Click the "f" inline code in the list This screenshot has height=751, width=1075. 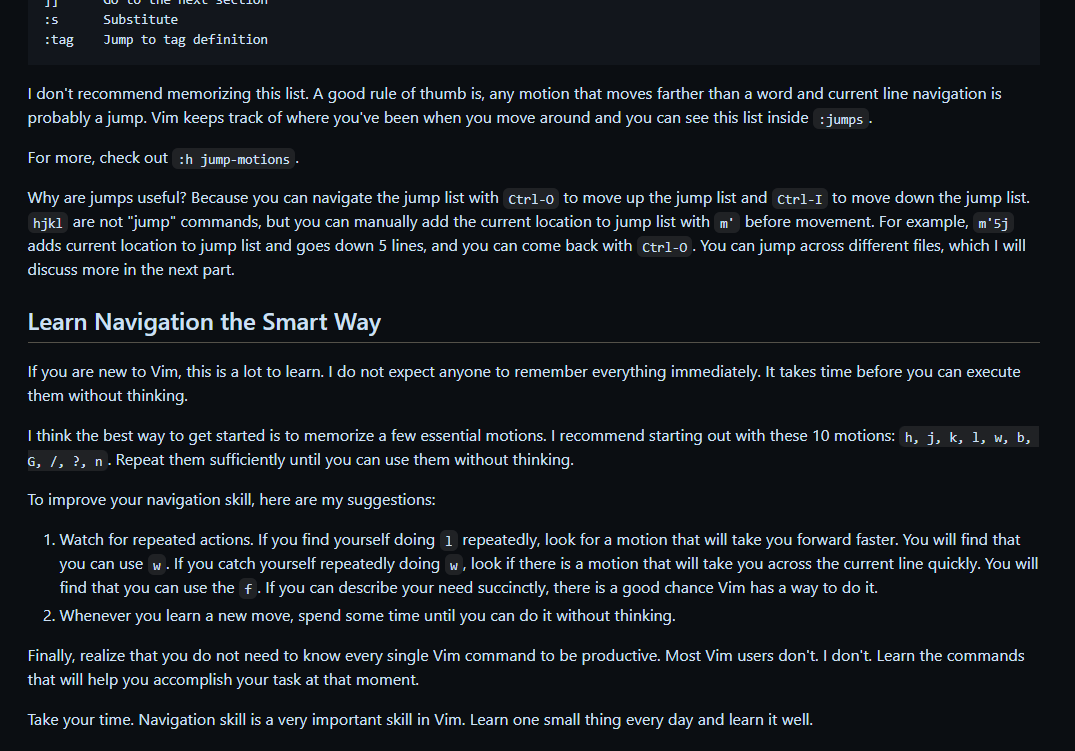pos(248,588)
